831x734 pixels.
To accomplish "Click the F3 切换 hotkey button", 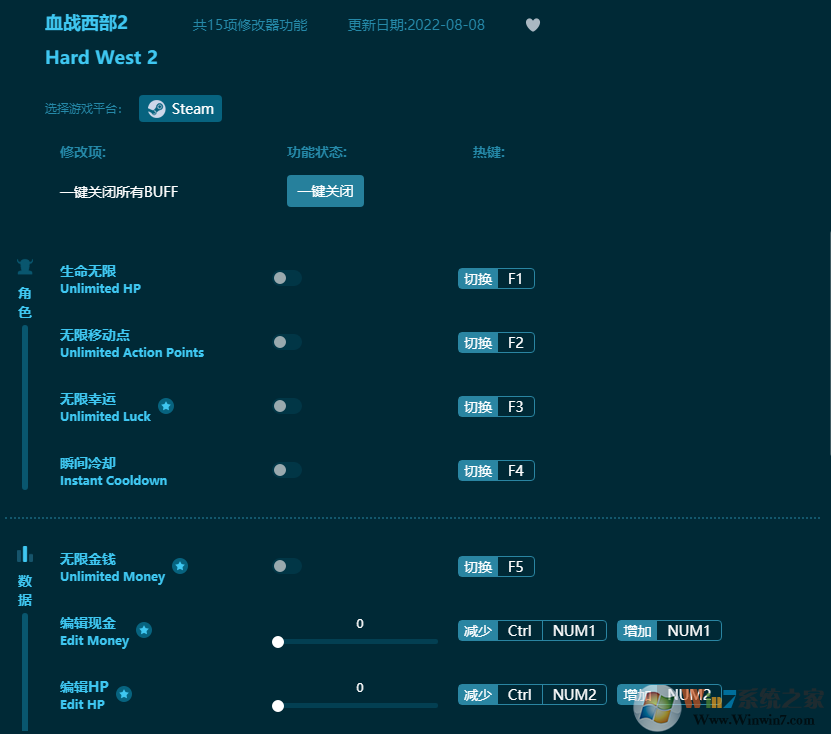I will coord(496,407).
